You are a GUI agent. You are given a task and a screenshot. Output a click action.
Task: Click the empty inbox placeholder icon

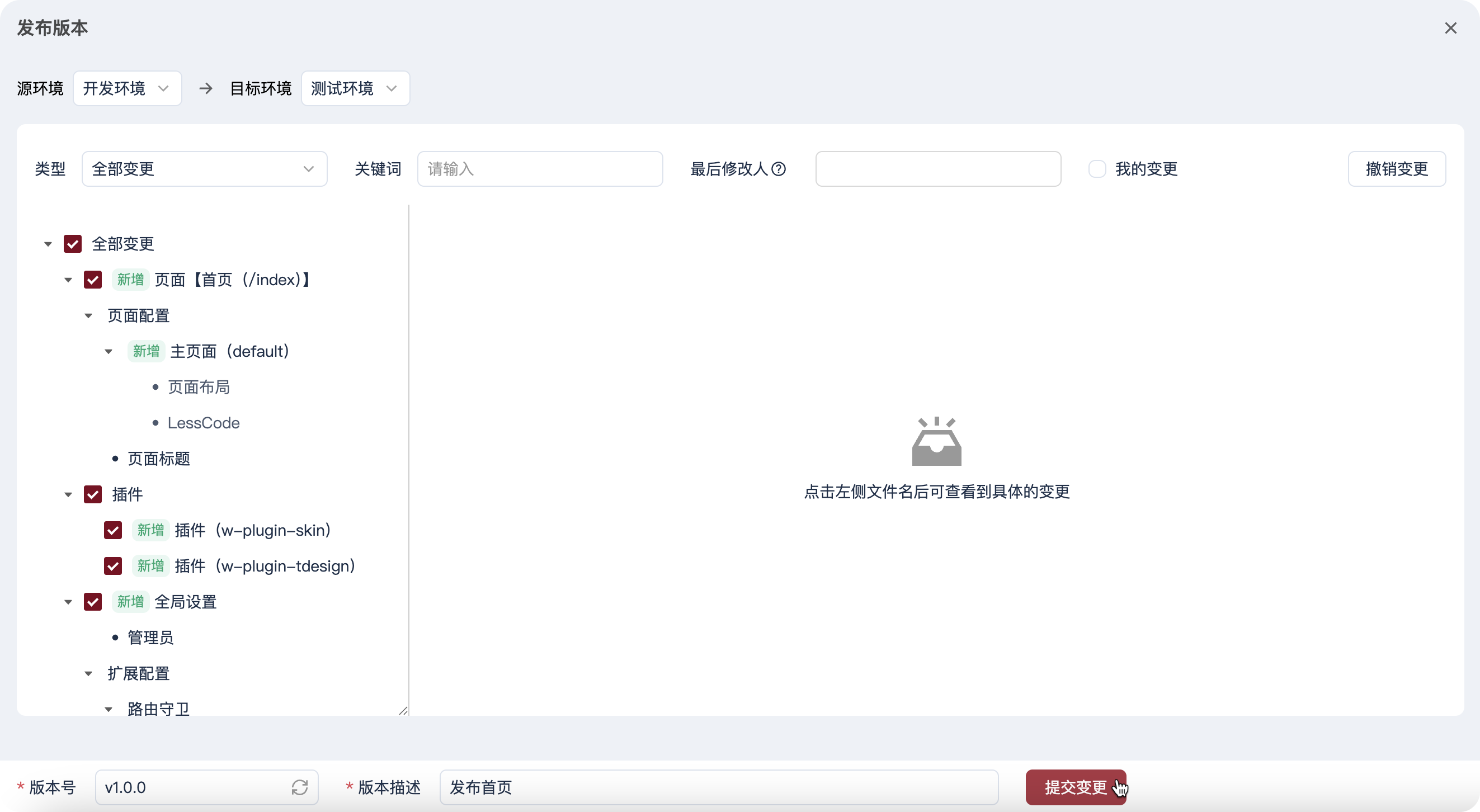click(x=936, y=441)
